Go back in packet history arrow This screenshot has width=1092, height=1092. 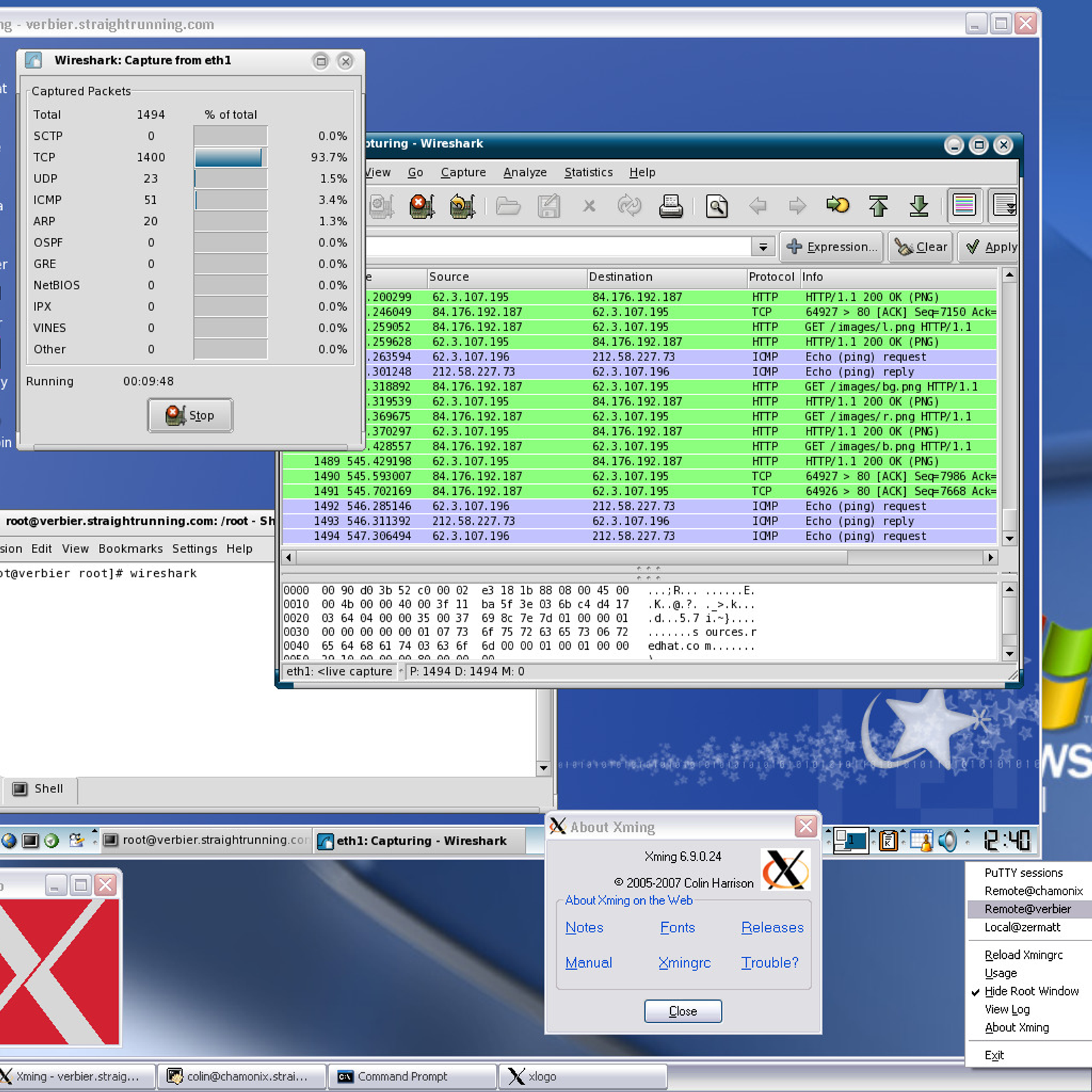click(758, 205)
